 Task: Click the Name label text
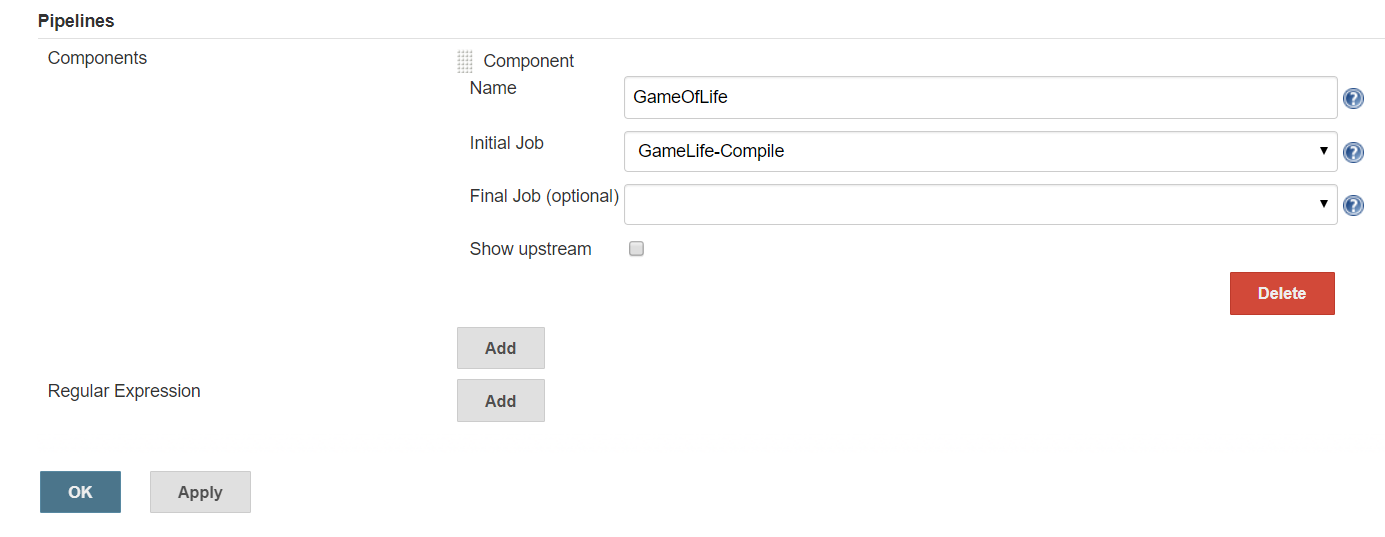point(493,88)
